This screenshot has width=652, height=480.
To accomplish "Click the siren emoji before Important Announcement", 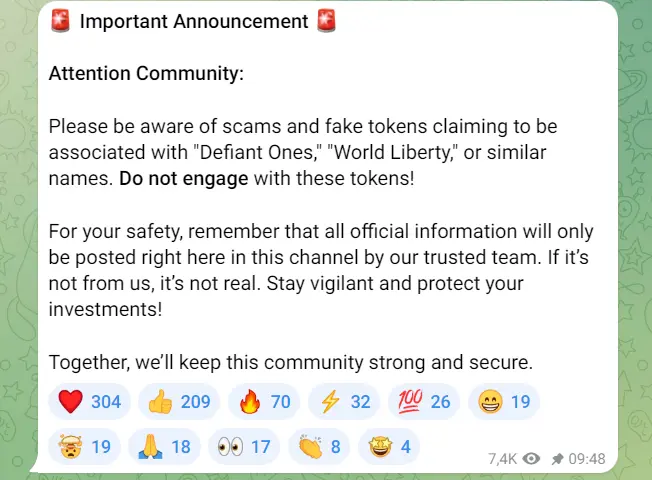I will point(60,21).
